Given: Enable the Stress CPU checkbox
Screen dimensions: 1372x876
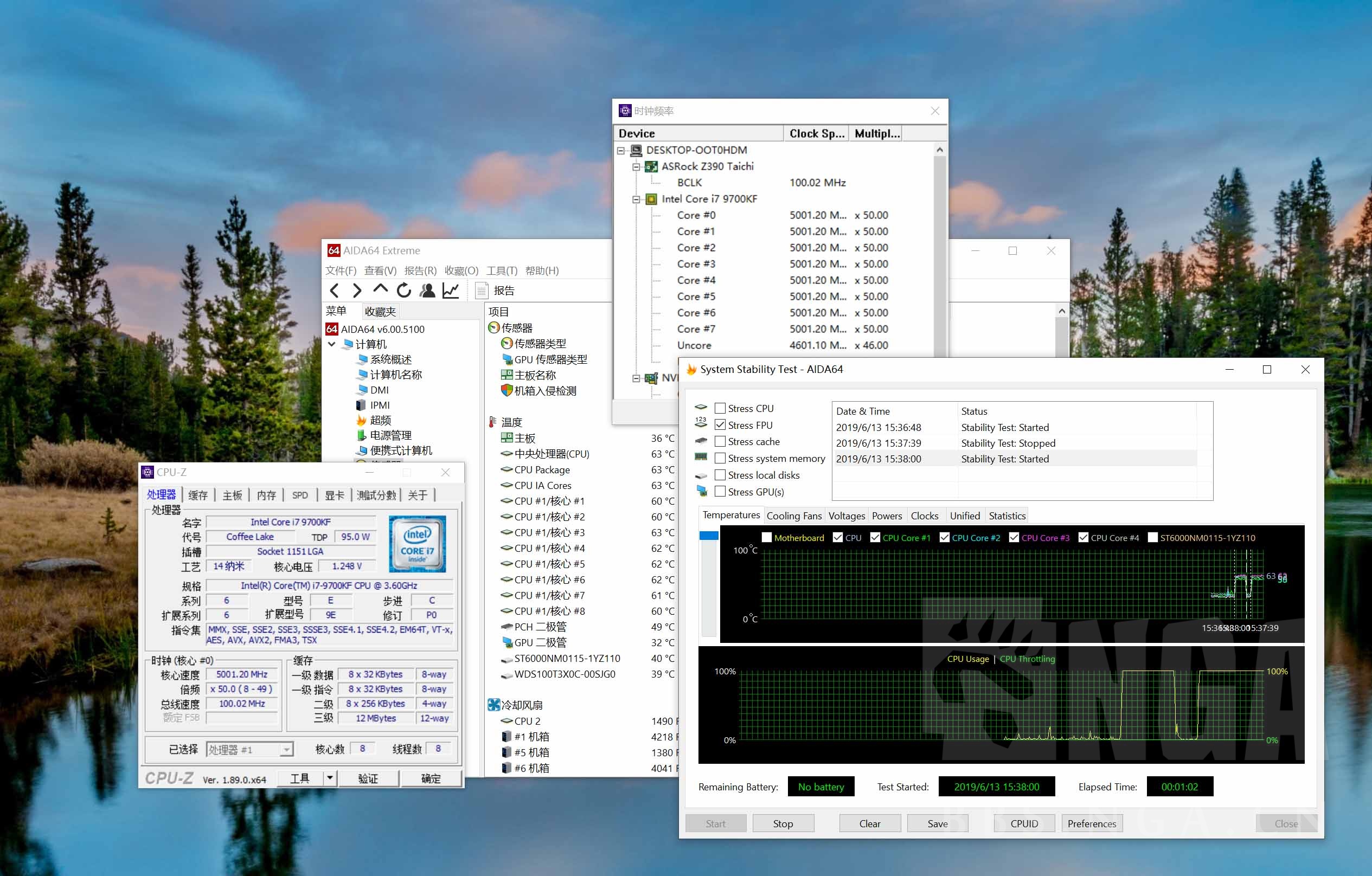Looking at the screenshot, I should pyautogui.click(x=721, y=408).
